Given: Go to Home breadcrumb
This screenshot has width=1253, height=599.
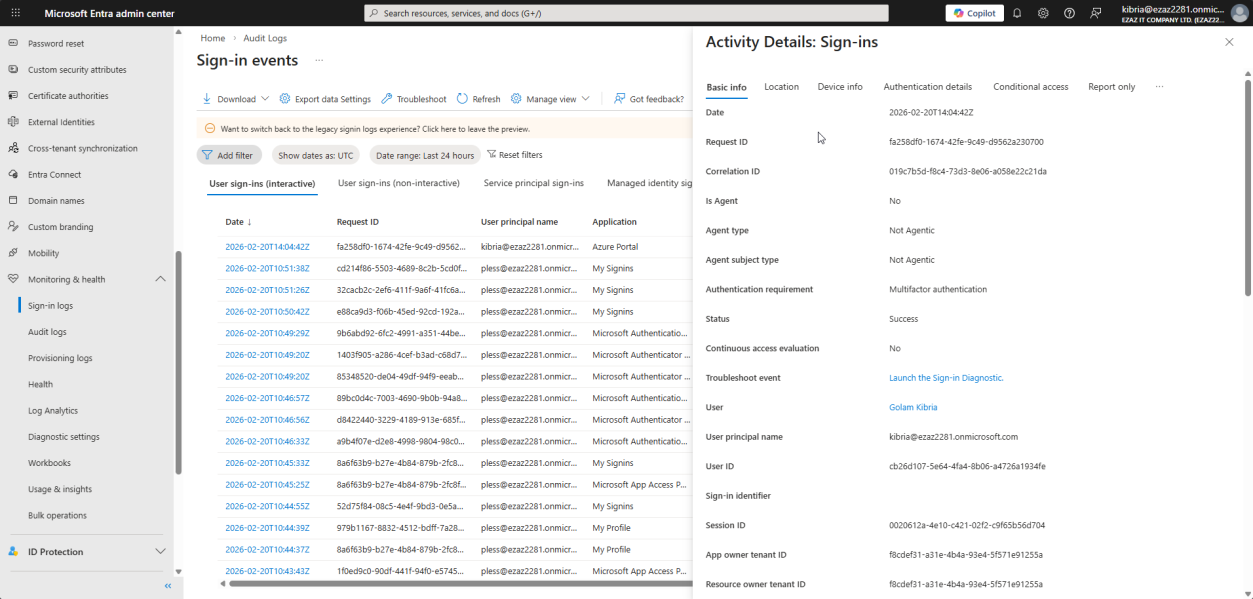Looking at the screenshot, I should (x=212, y=38).
